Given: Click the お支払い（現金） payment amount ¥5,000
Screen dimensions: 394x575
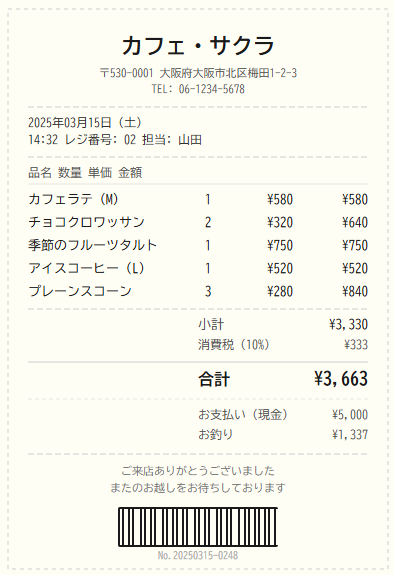Looking at the screenshot, I should tap(350, 414).
